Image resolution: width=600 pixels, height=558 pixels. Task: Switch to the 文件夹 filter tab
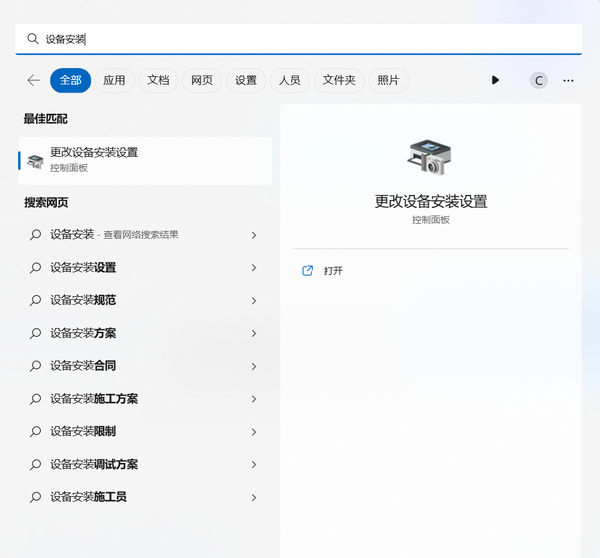click(339, 80)
